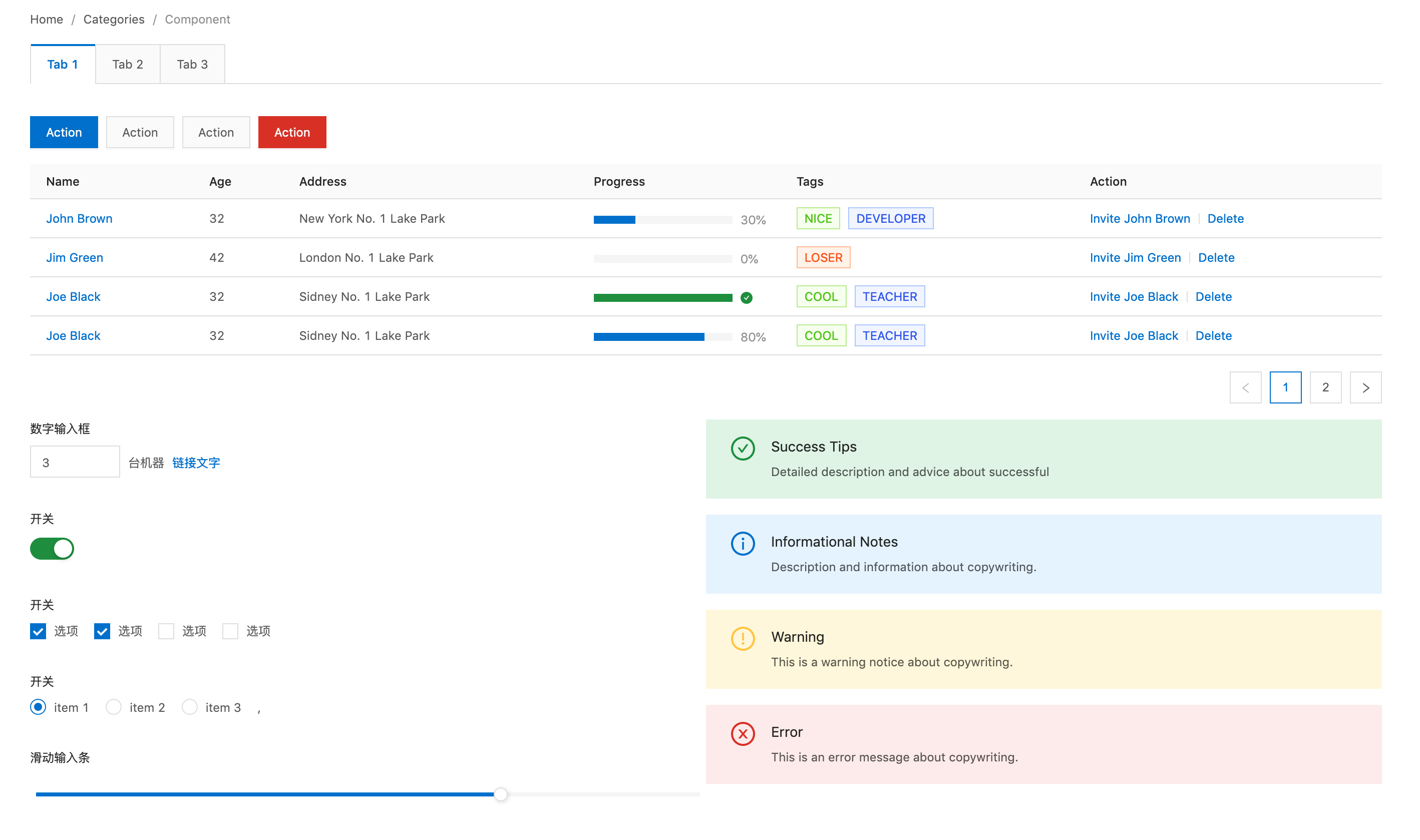Go to next page with right chevron
The height and width of the screenshot is (840, 1420).
1365,388
